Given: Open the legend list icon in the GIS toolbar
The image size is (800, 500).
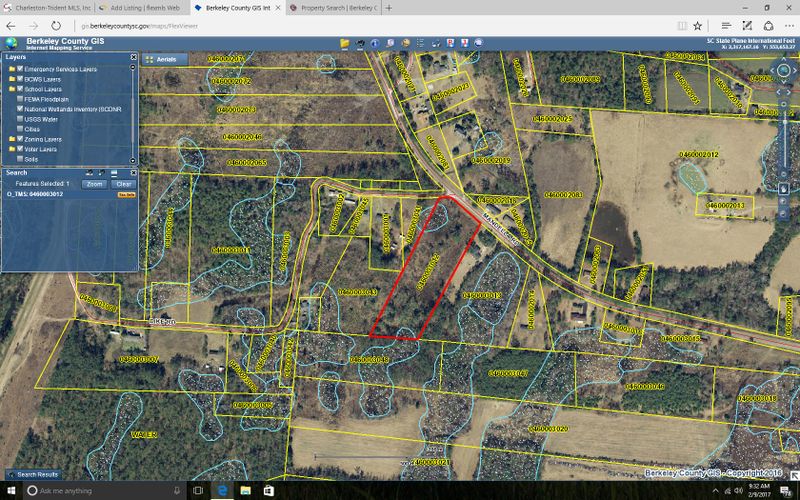Looking at the screenshot, I should 420,43.
